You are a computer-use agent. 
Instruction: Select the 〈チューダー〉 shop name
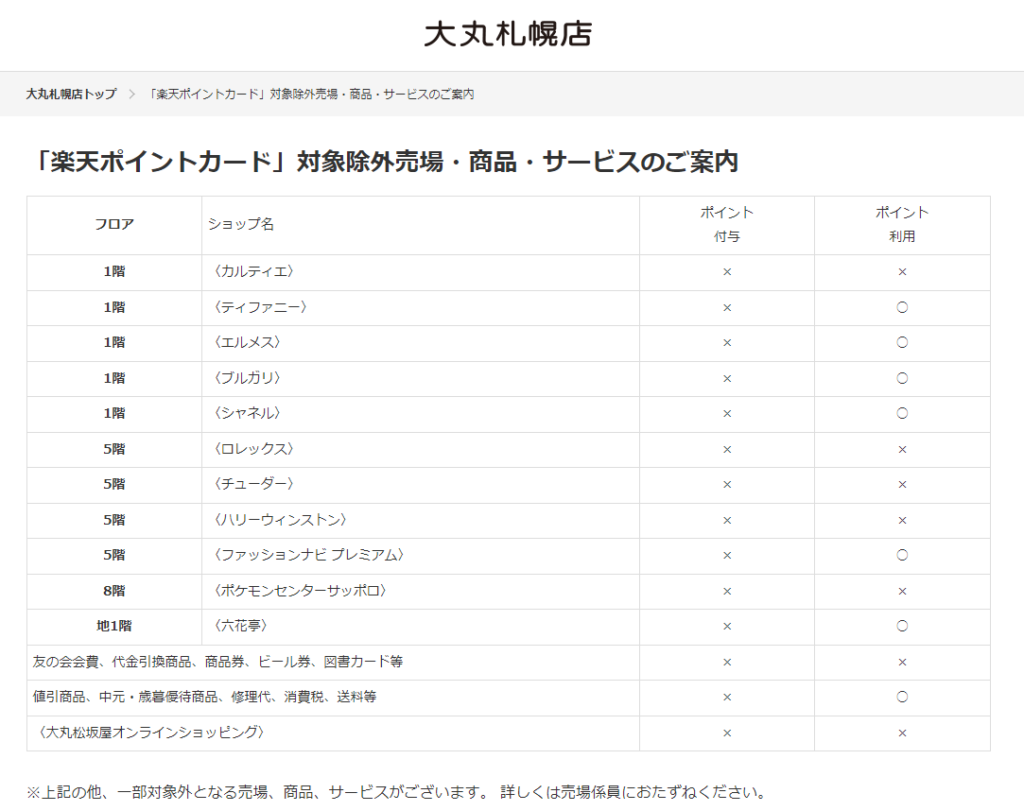254,484
